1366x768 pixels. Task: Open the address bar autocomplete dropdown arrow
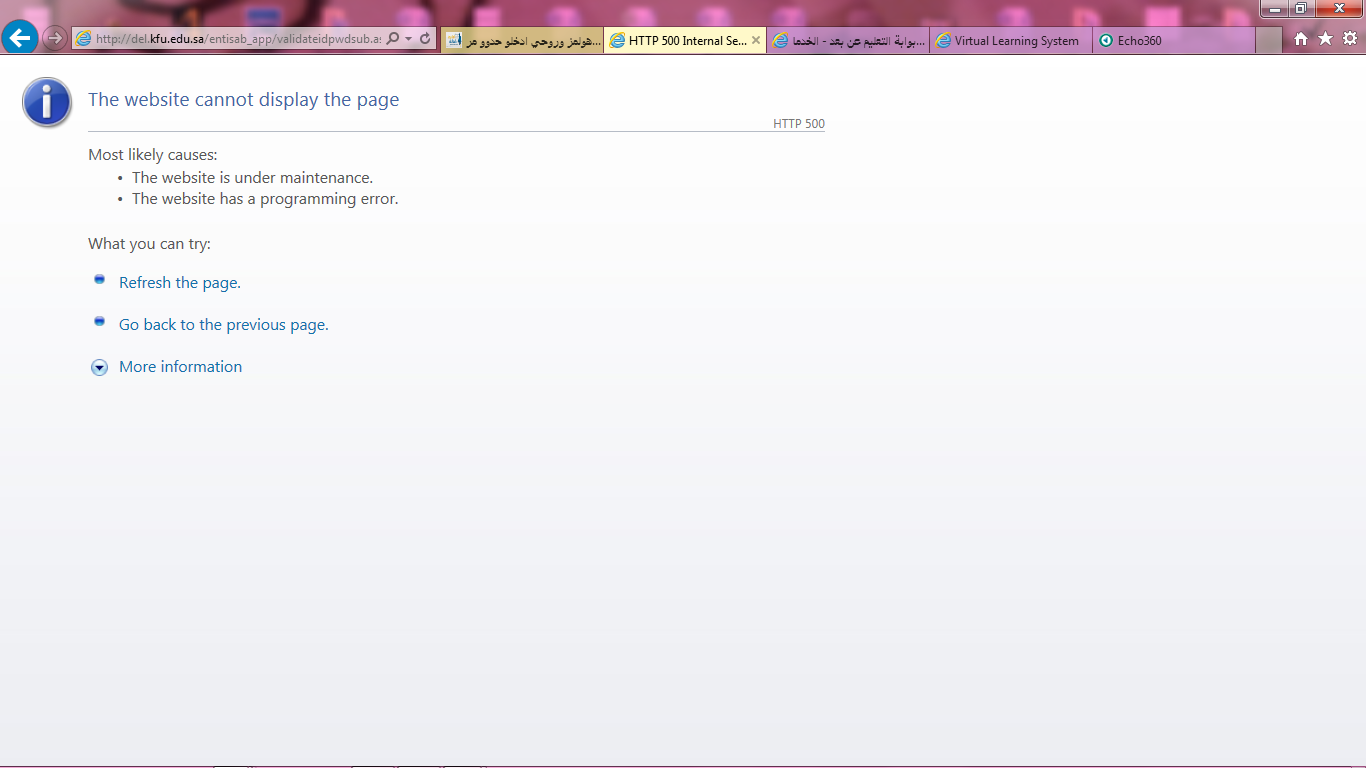[409, 38]
